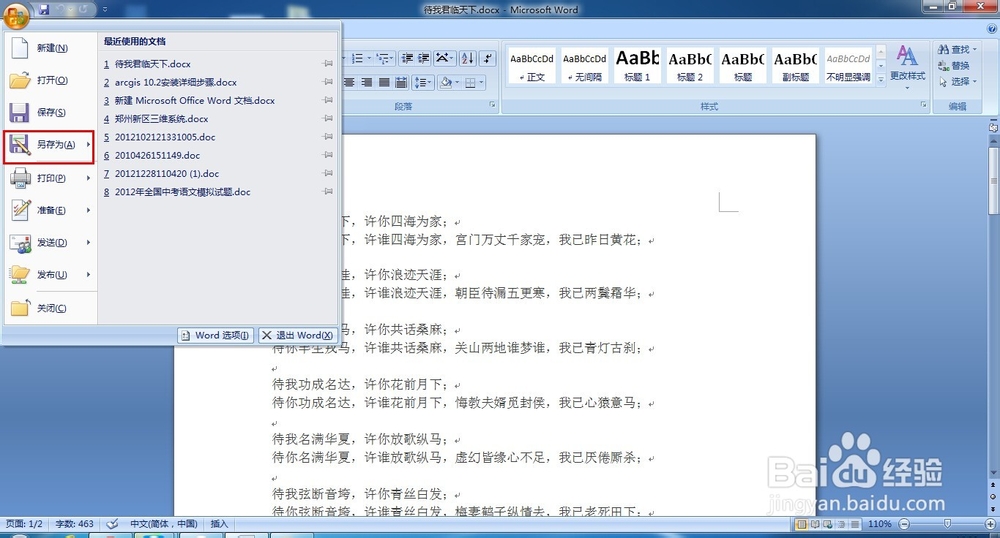Align text right in paragraph group

pyautogui.click(x=367, y=82)
